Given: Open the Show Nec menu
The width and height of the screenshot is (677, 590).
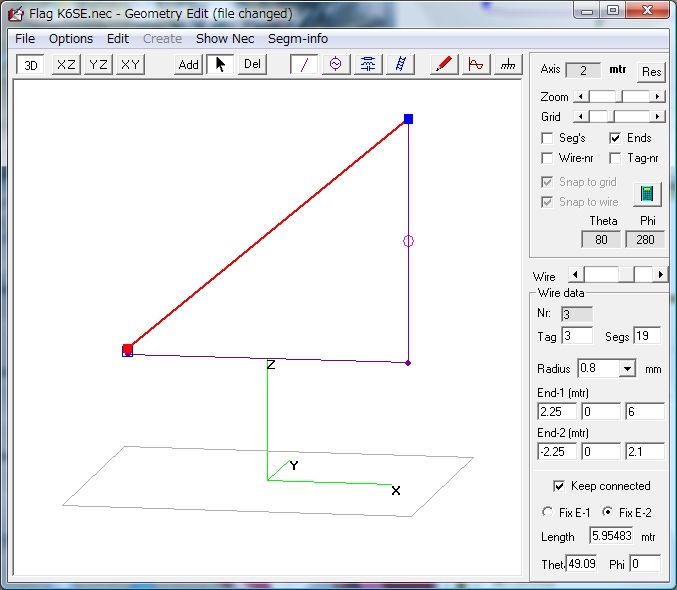Looking at the screenshot, I should (225, 39).
